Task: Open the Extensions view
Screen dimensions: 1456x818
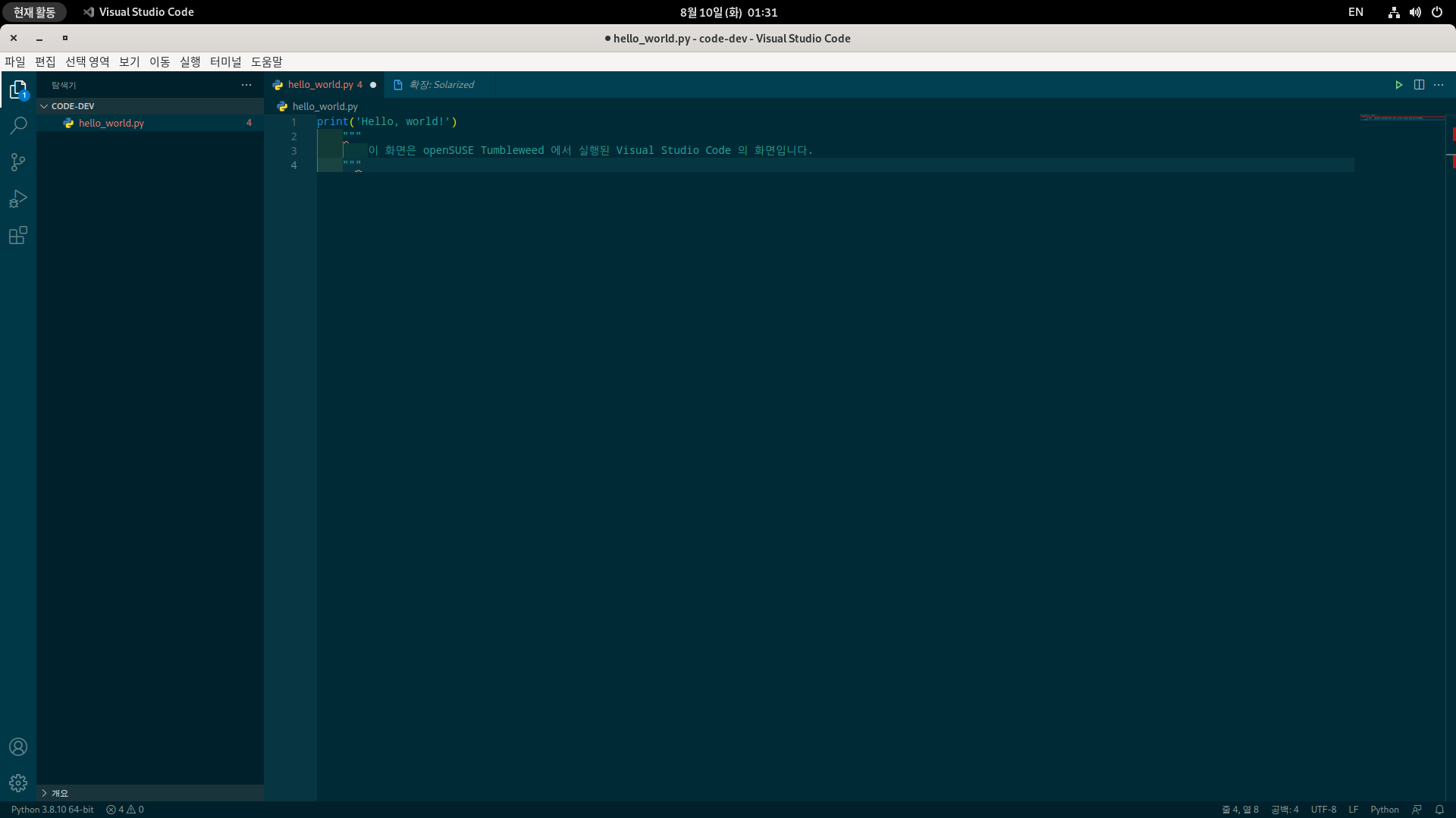Action: [x=18, y=235]
